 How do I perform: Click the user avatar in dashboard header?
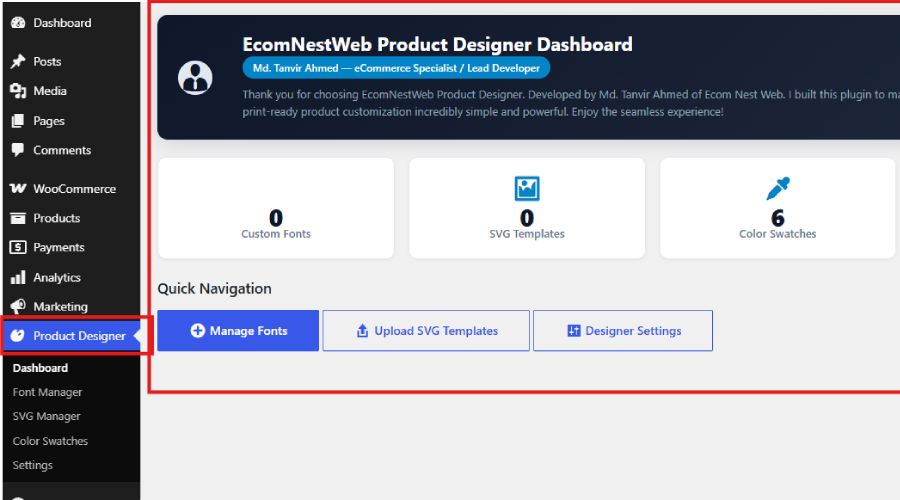tap(195, 77)
